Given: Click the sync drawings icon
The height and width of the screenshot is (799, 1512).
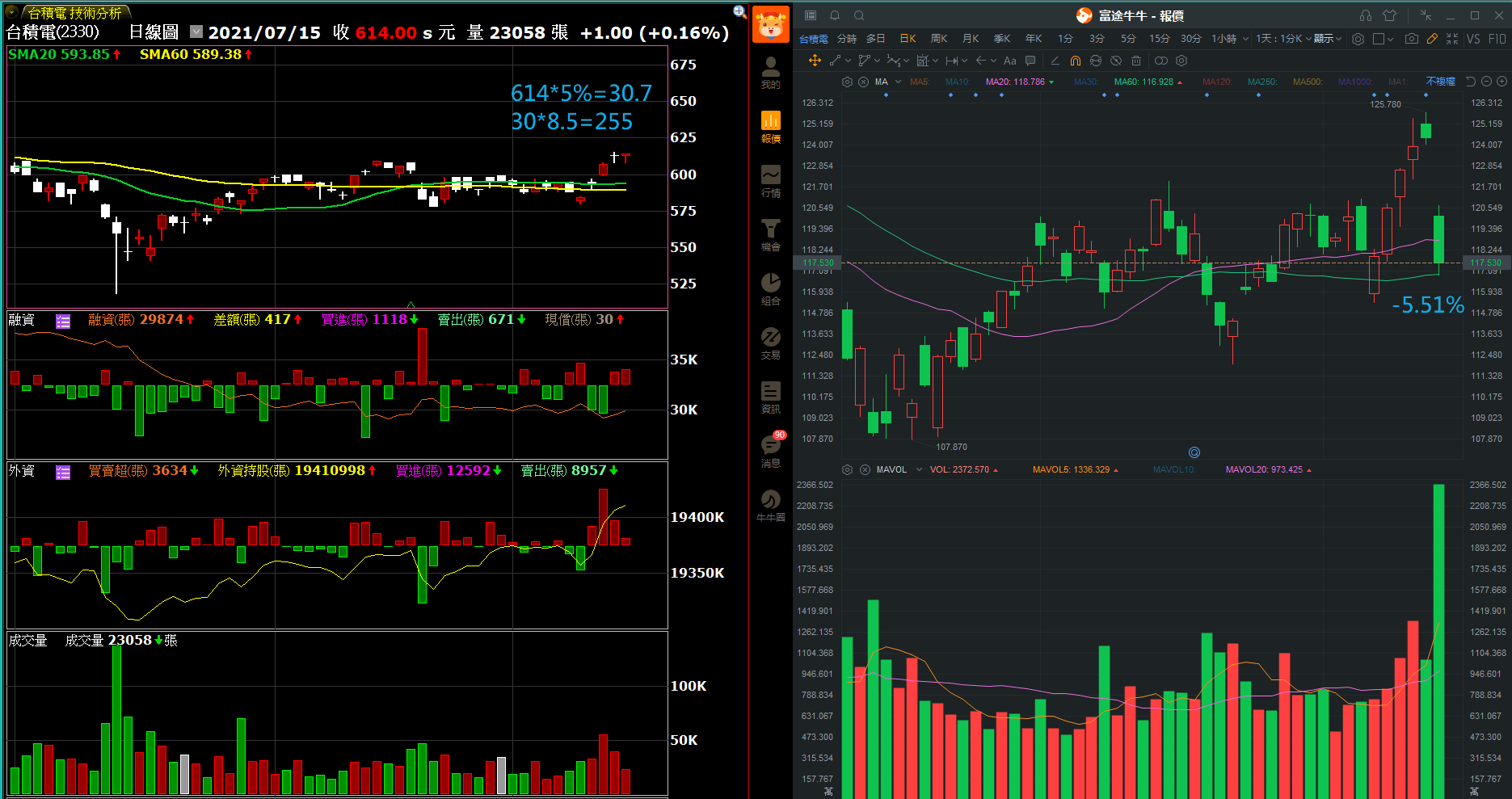Looking at the screenshot, I should click(x=1096, y=61).
